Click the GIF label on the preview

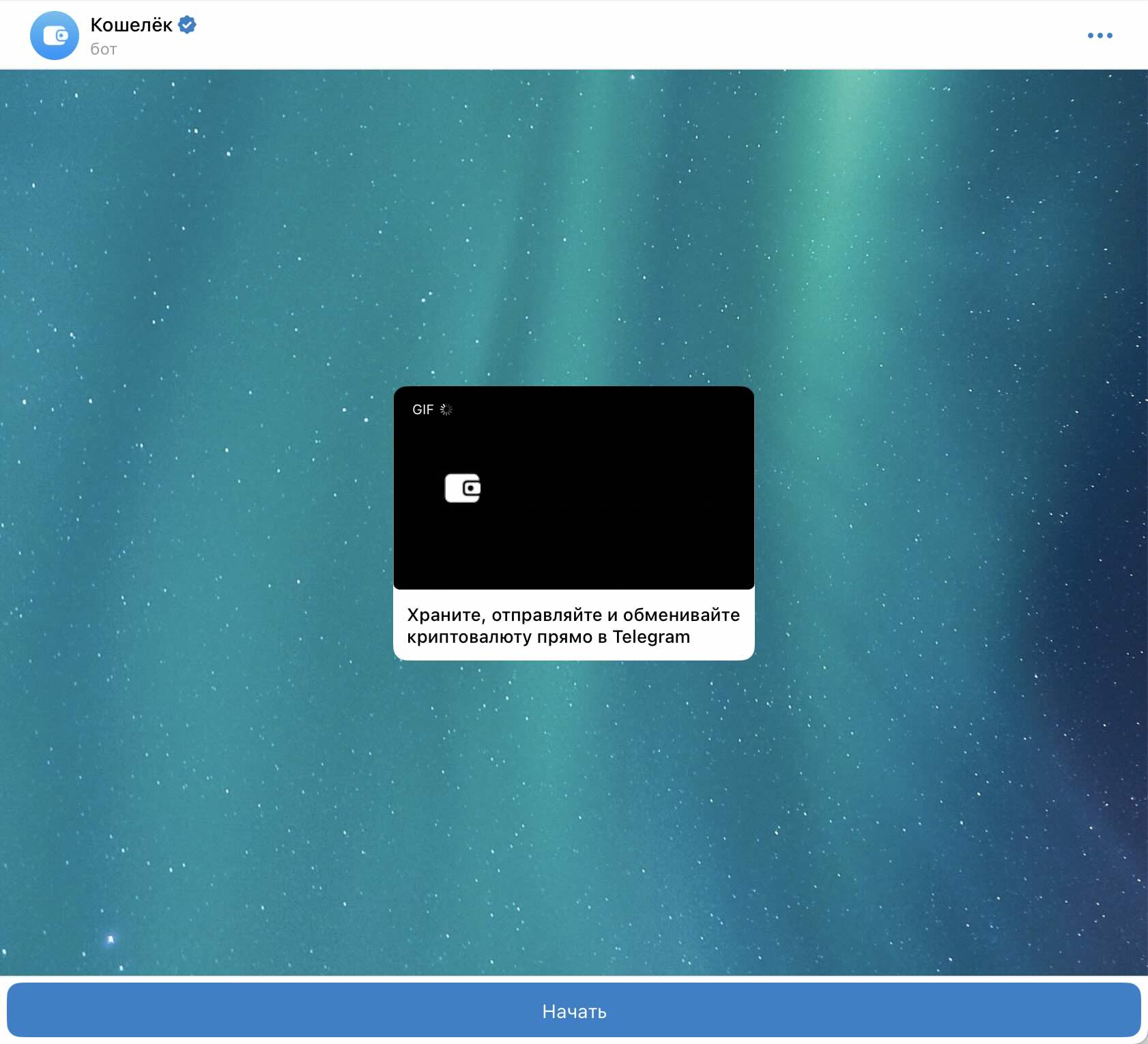point(422,409)
